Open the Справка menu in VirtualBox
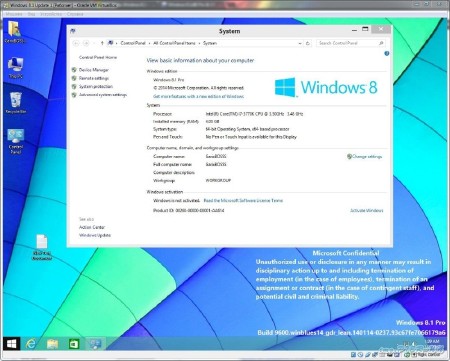The height and width of the screenshot is (361, 450). point(75,14)
